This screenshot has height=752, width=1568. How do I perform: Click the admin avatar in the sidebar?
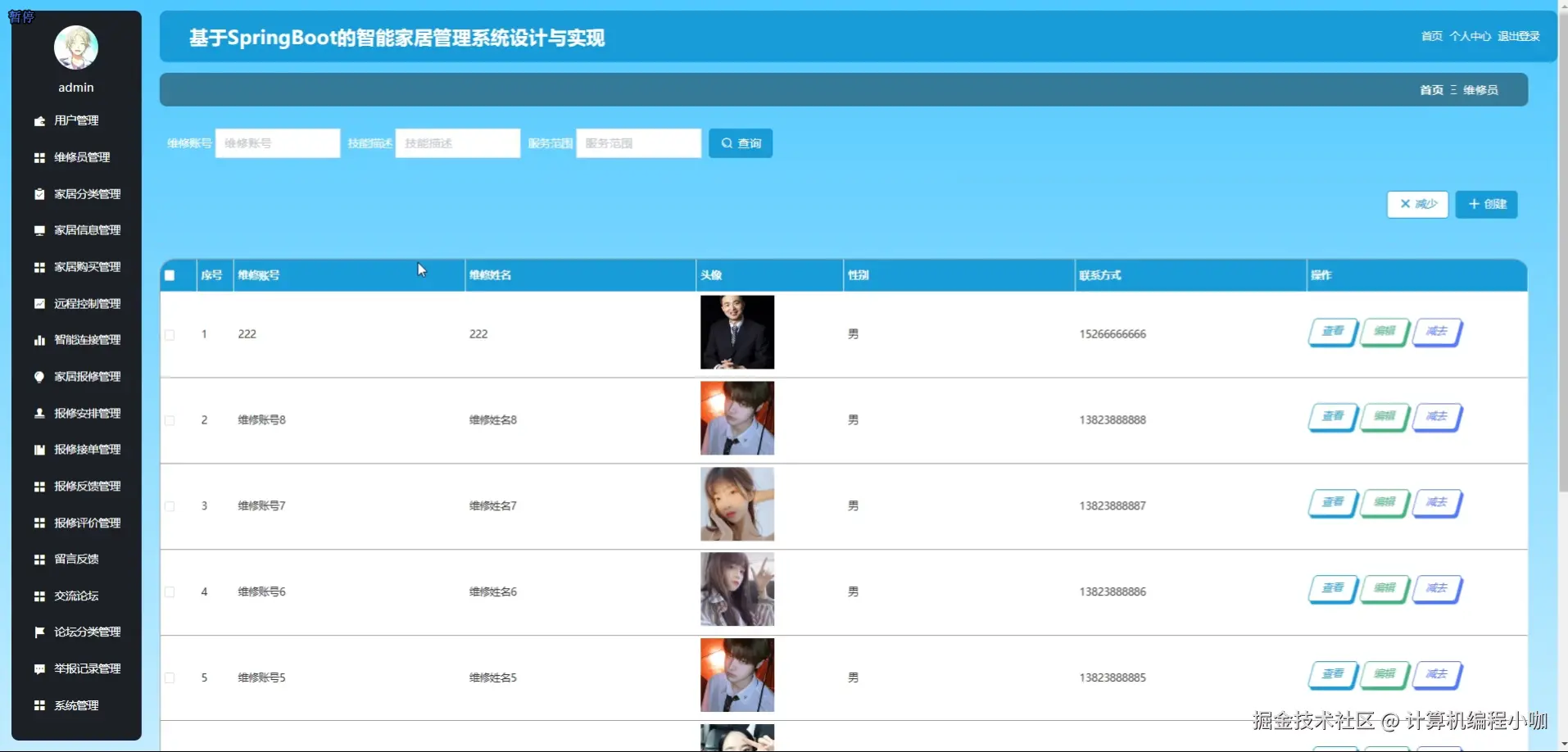[x=76, y=48]
